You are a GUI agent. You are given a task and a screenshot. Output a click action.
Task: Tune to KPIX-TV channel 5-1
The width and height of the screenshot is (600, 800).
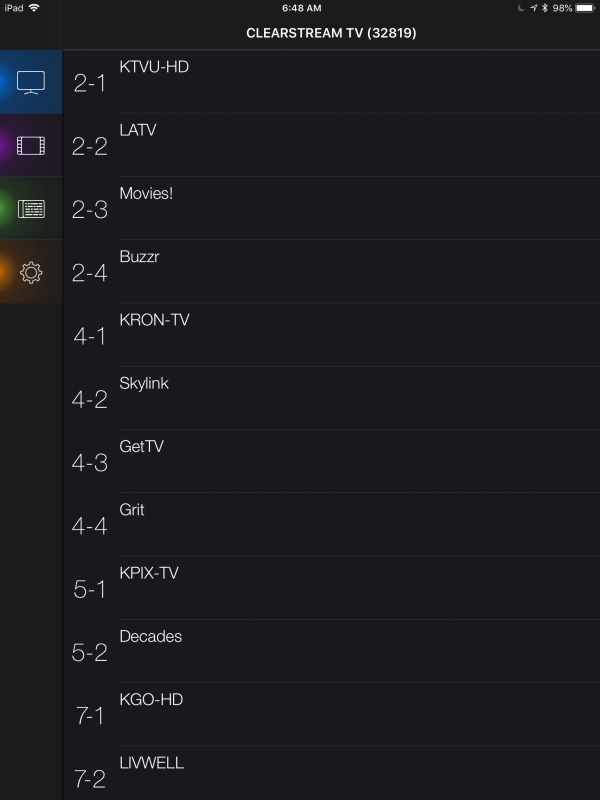(330, 588)
